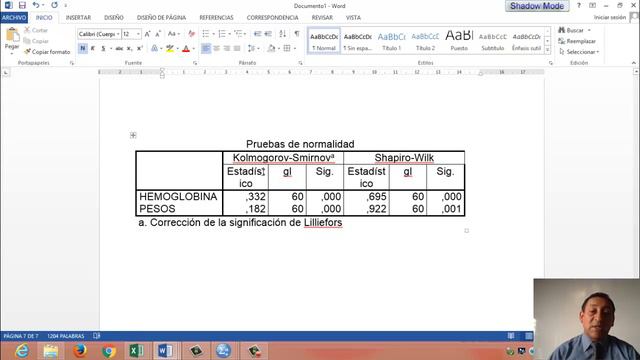Switch to the REFERENCIAS tab

pos(216,18)
